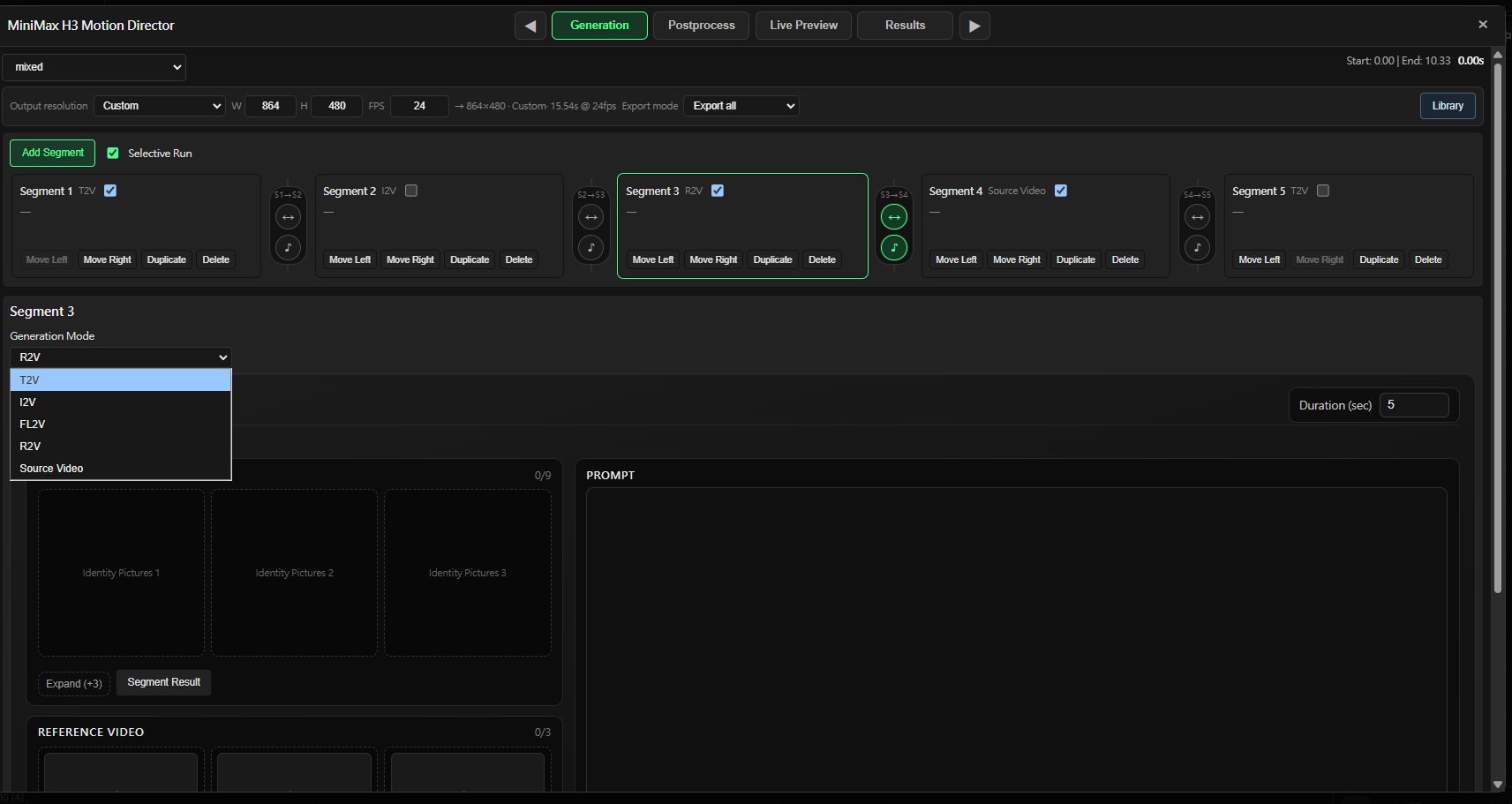
Task: Click the FPS field showing 24
Action: [x=419, y=106]
